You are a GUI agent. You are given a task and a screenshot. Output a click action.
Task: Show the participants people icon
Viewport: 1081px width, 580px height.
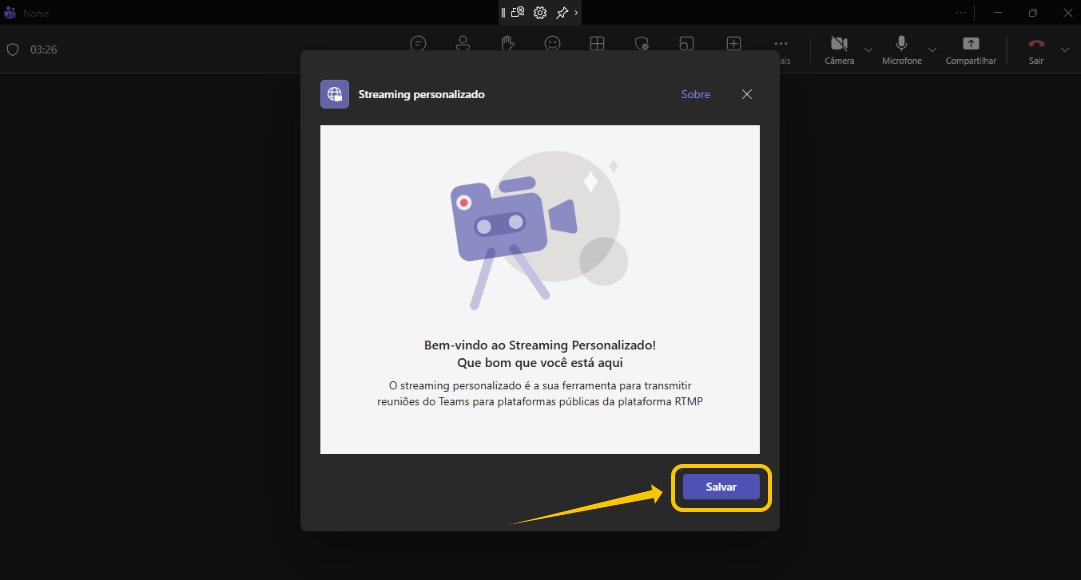pyautogui.click(x=463, y=43)
